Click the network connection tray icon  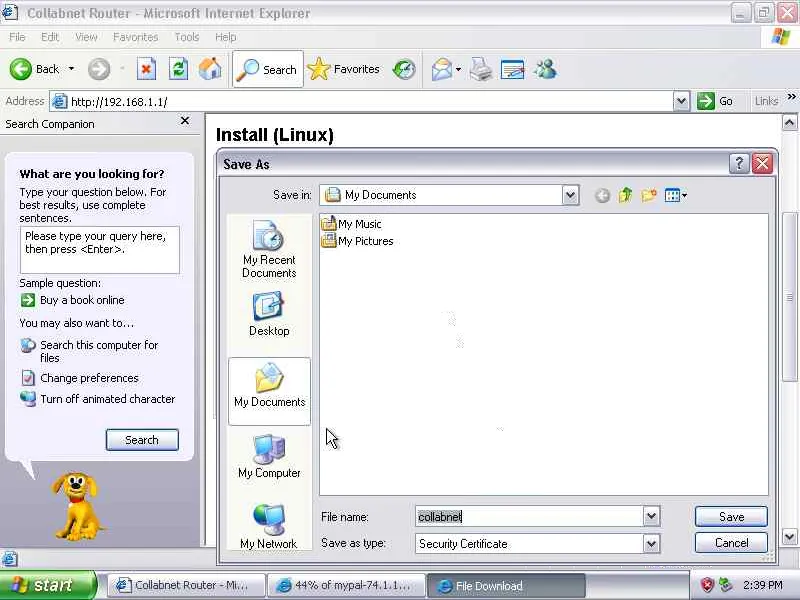[725, 585]
